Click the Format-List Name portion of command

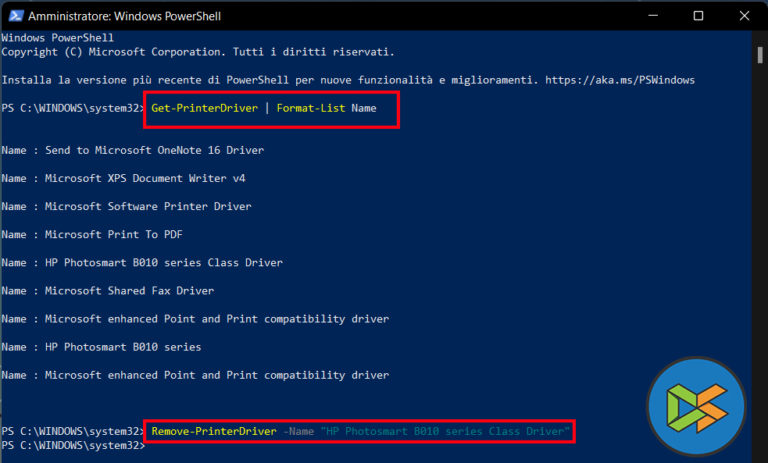click(327, 108)
